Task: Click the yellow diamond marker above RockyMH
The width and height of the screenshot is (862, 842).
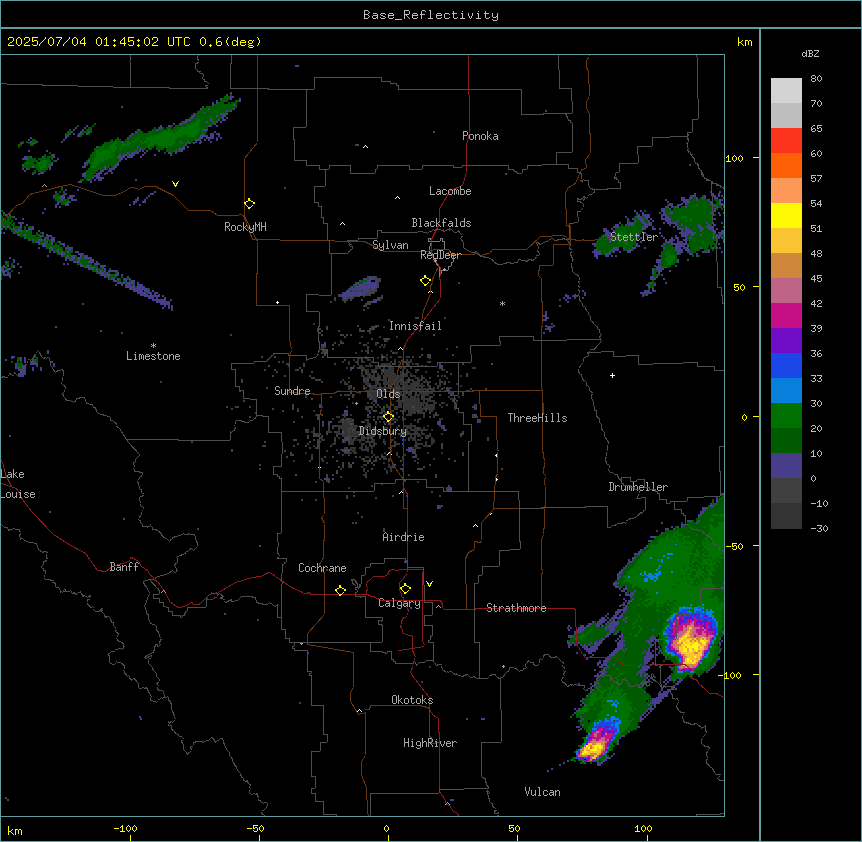Action: 250,204
